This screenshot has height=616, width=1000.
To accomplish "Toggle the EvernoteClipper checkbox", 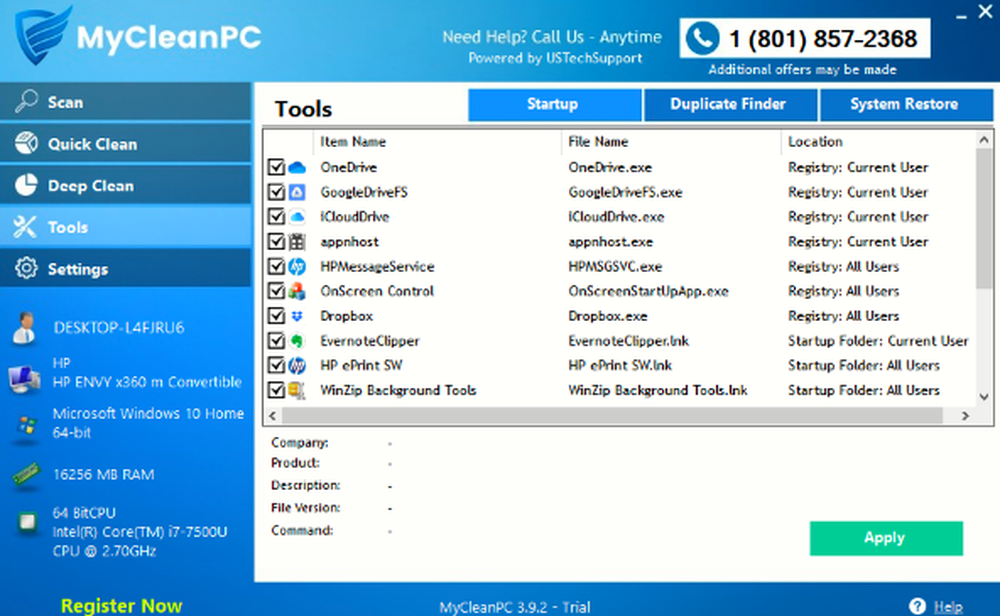I will 276,341.
